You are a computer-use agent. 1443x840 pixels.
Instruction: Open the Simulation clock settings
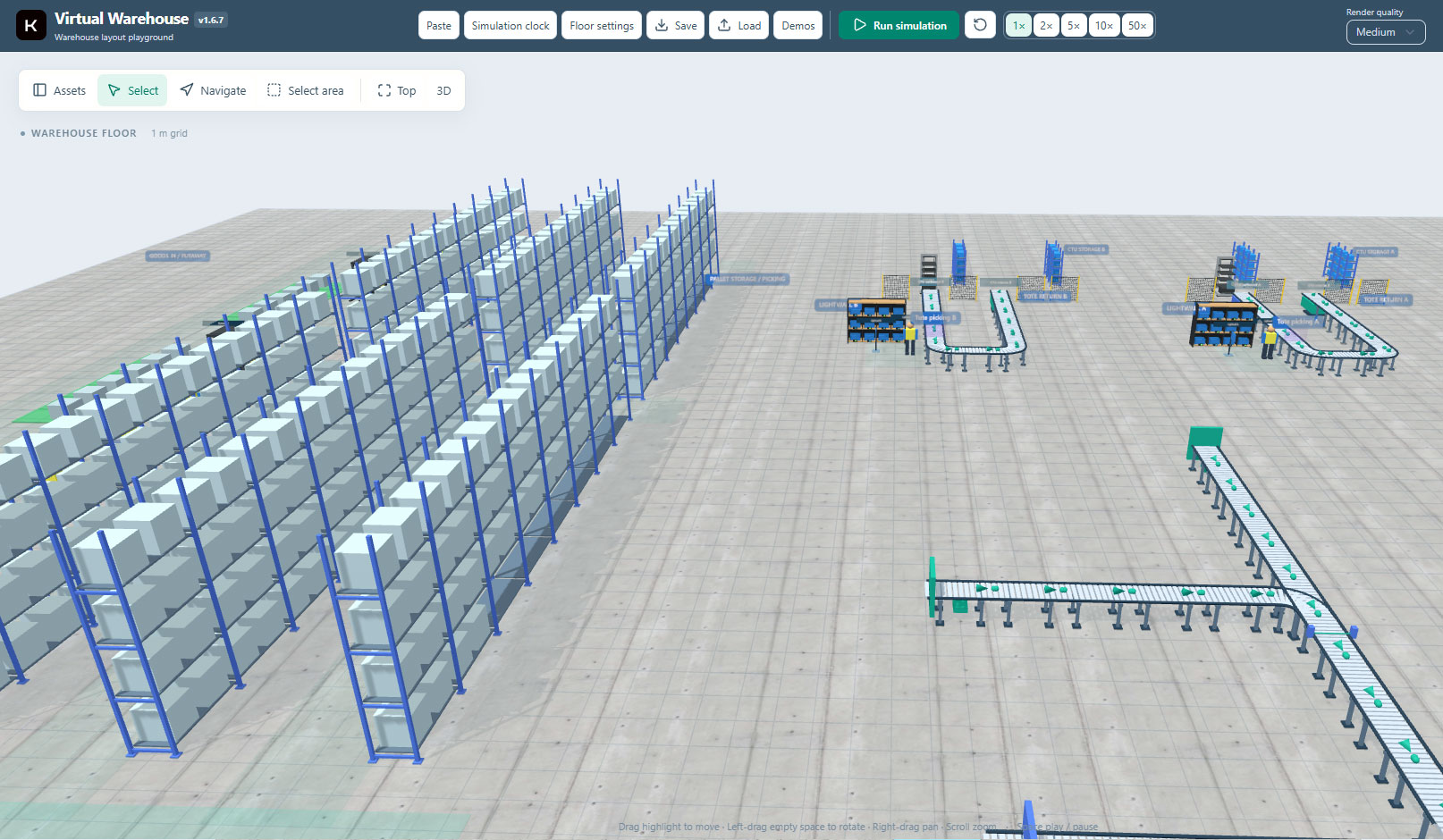pos(511,25)
